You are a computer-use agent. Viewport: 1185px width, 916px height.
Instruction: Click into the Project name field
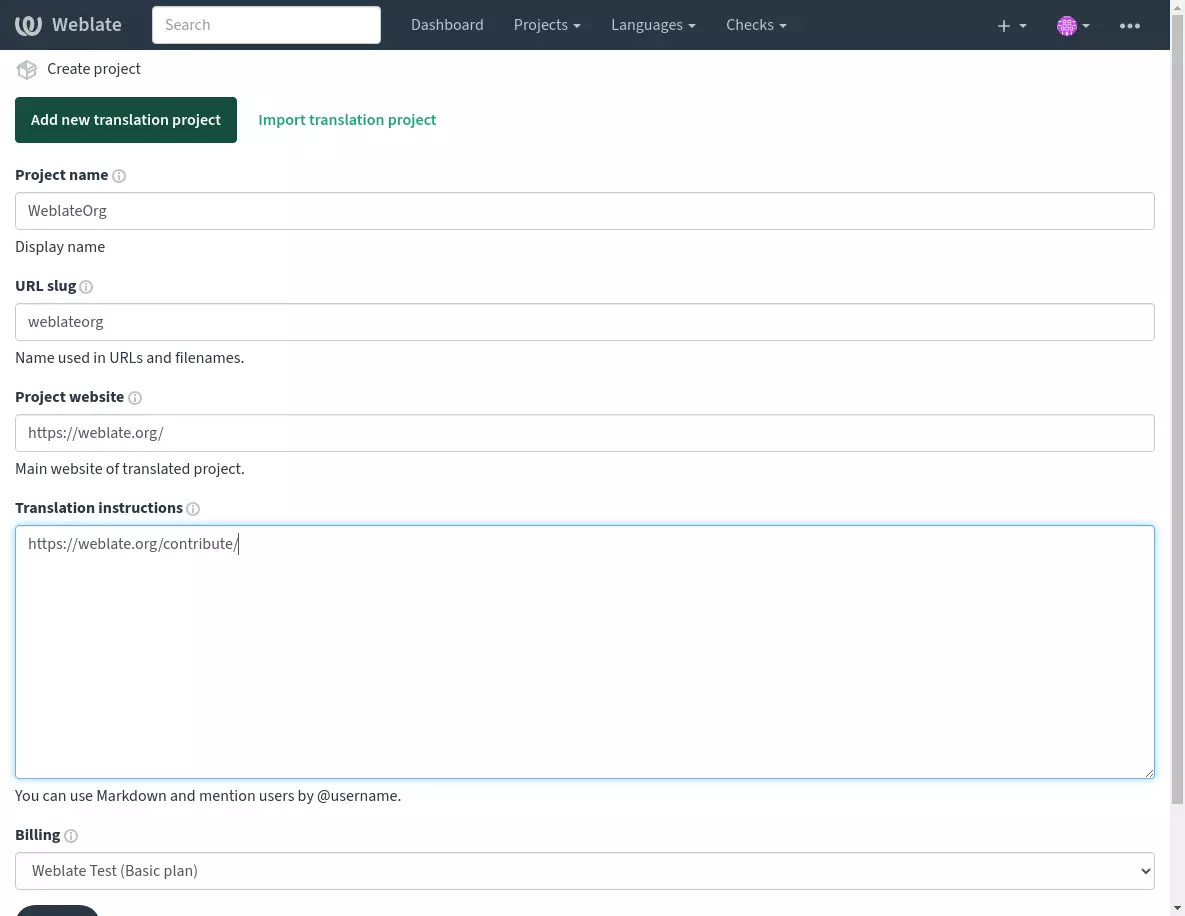(x=585, y=211)
